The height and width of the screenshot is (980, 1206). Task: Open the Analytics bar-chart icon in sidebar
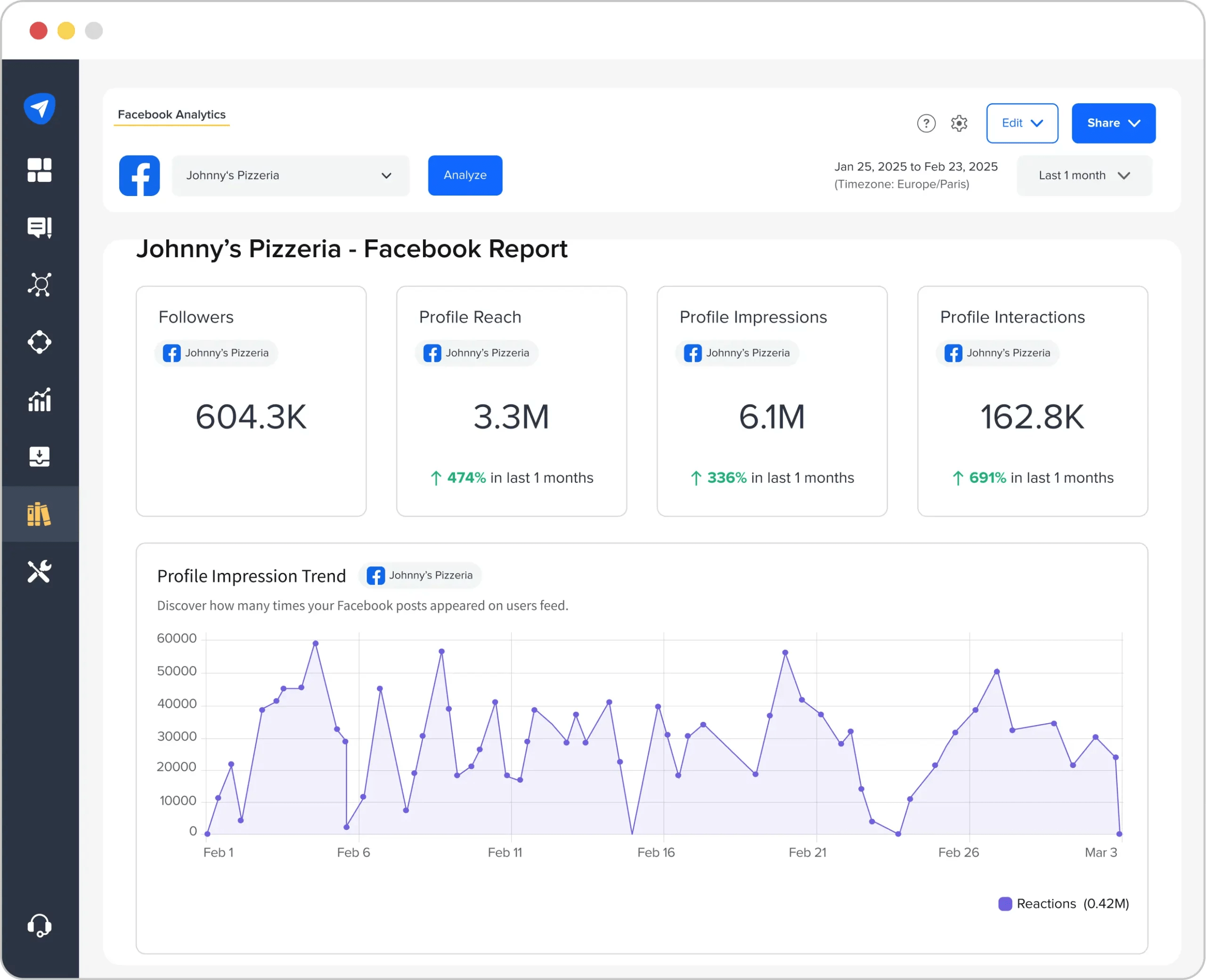40,400
